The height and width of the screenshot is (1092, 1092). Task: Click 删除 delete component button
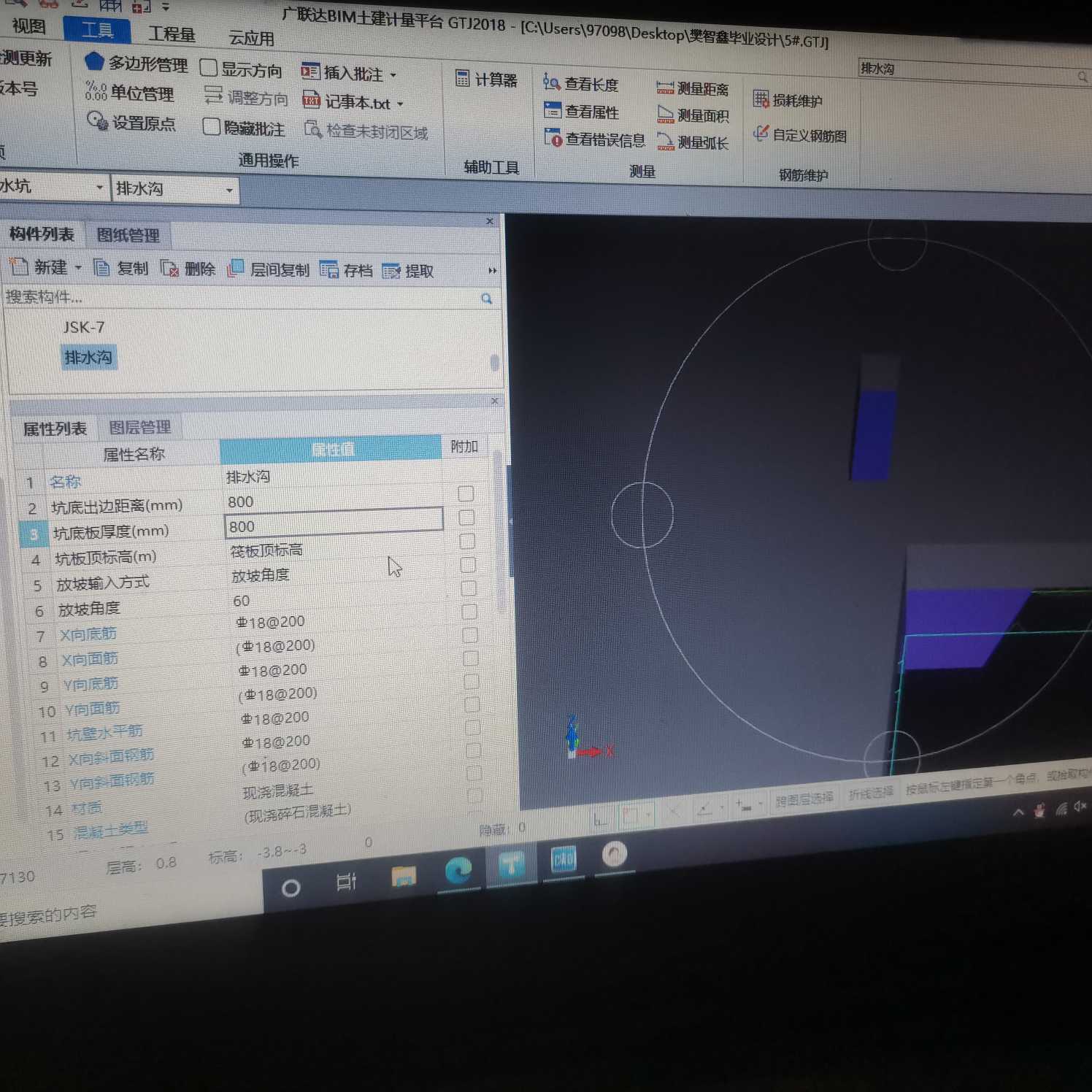[x=188, y=269]
